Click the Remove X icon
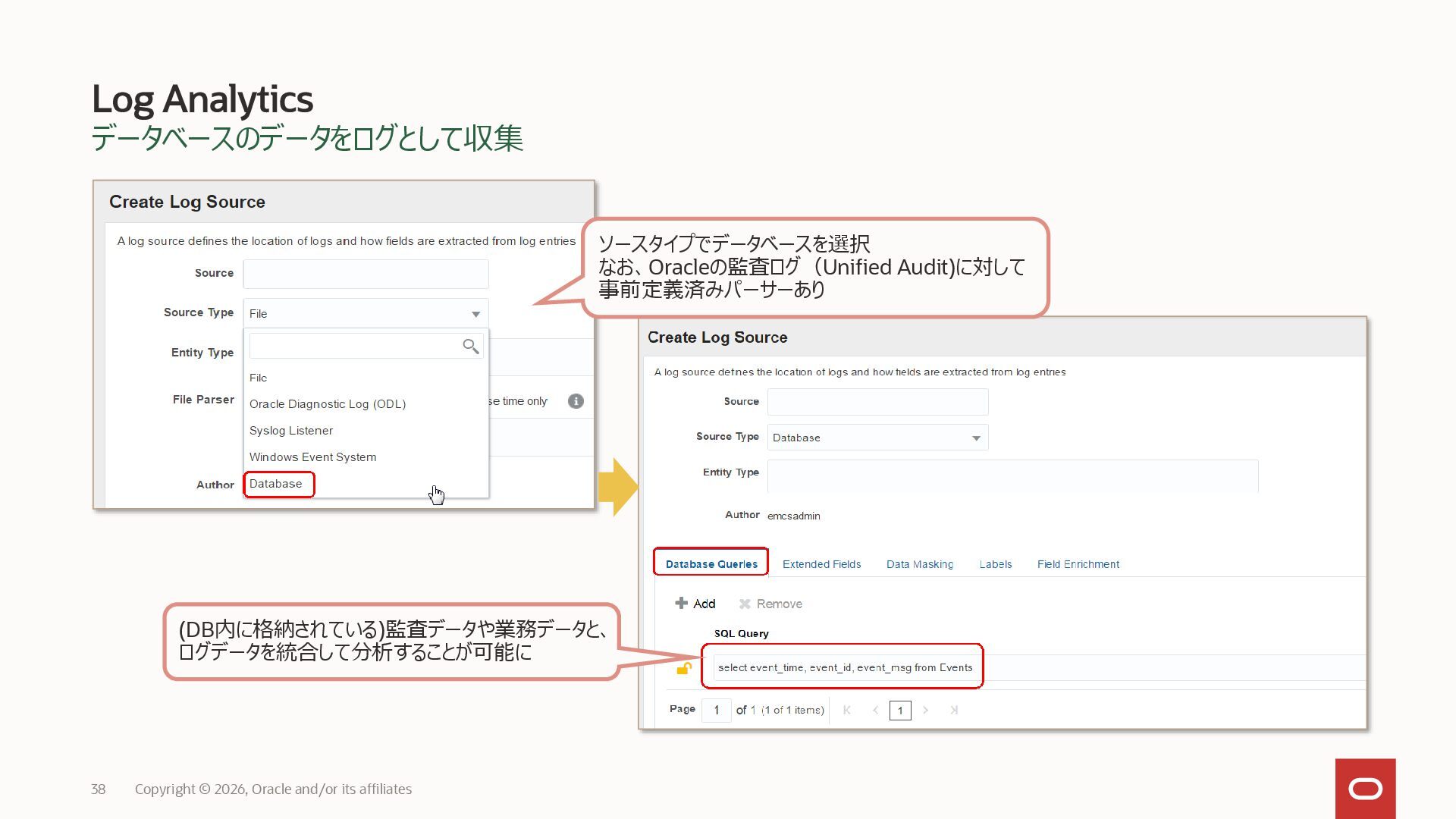 click(x=745, y=604)
